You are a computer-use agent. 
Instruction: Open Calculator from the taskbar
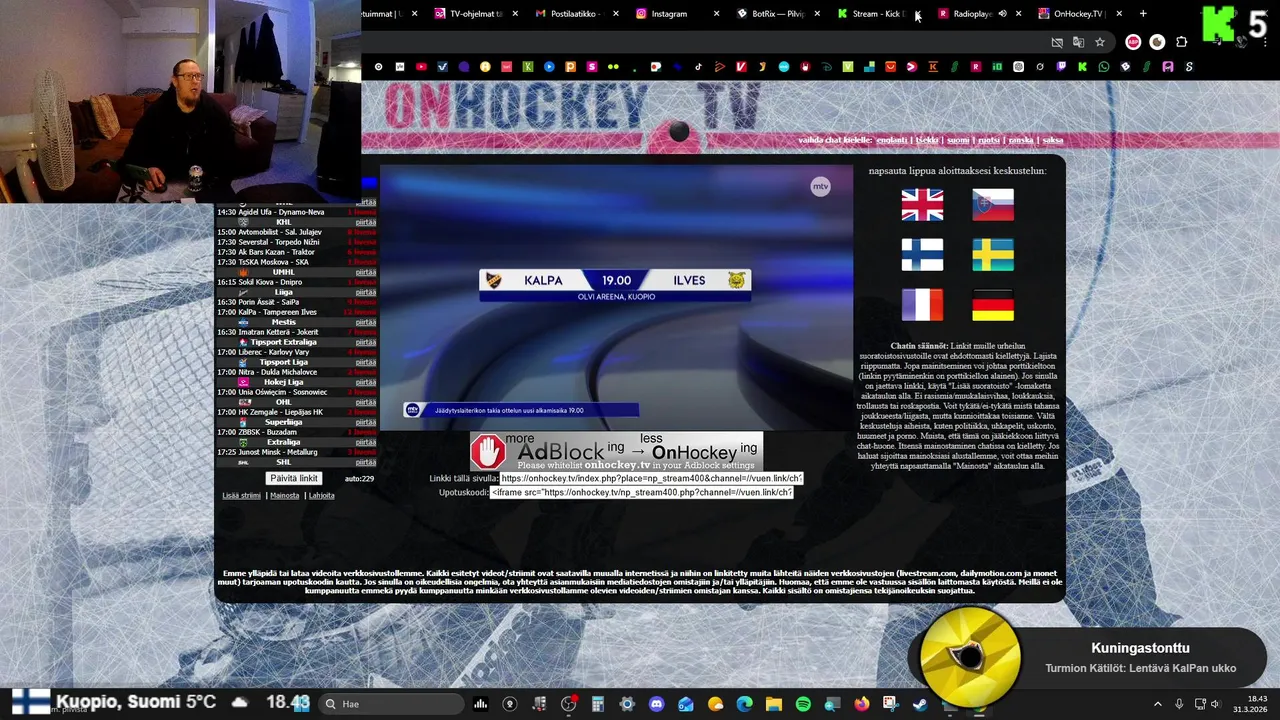597,704
